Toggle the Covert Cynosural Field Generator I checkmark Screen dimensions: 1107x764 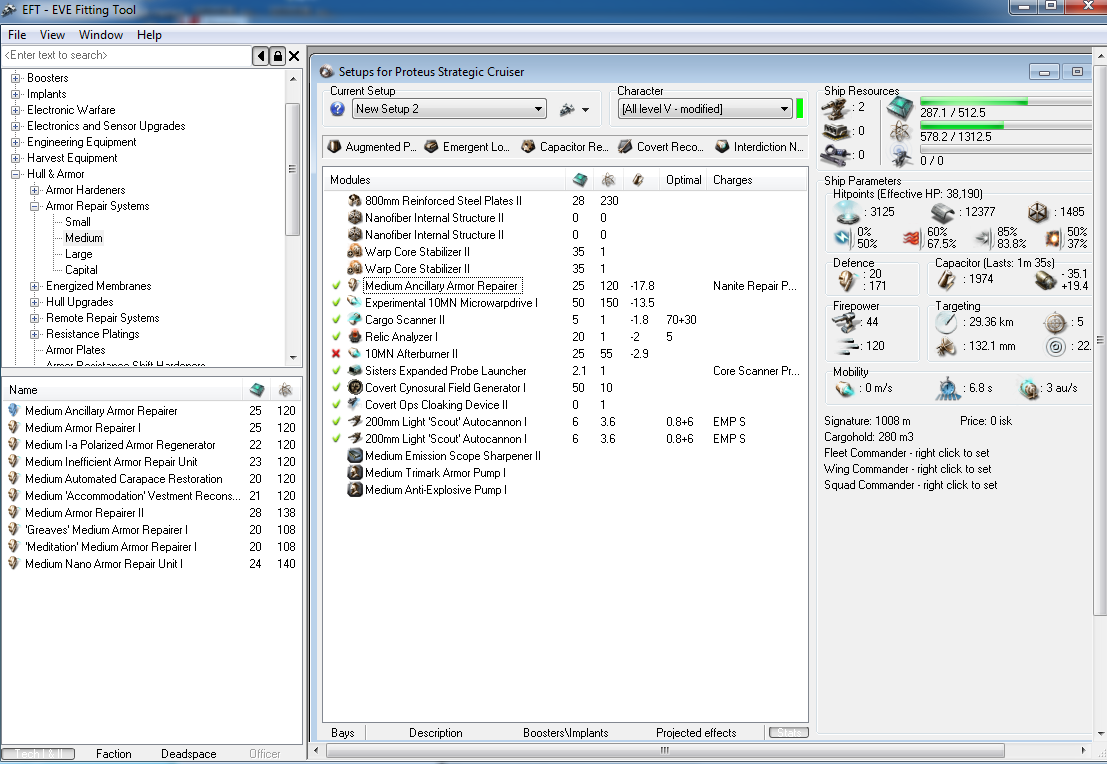click(x=336, y=387)
